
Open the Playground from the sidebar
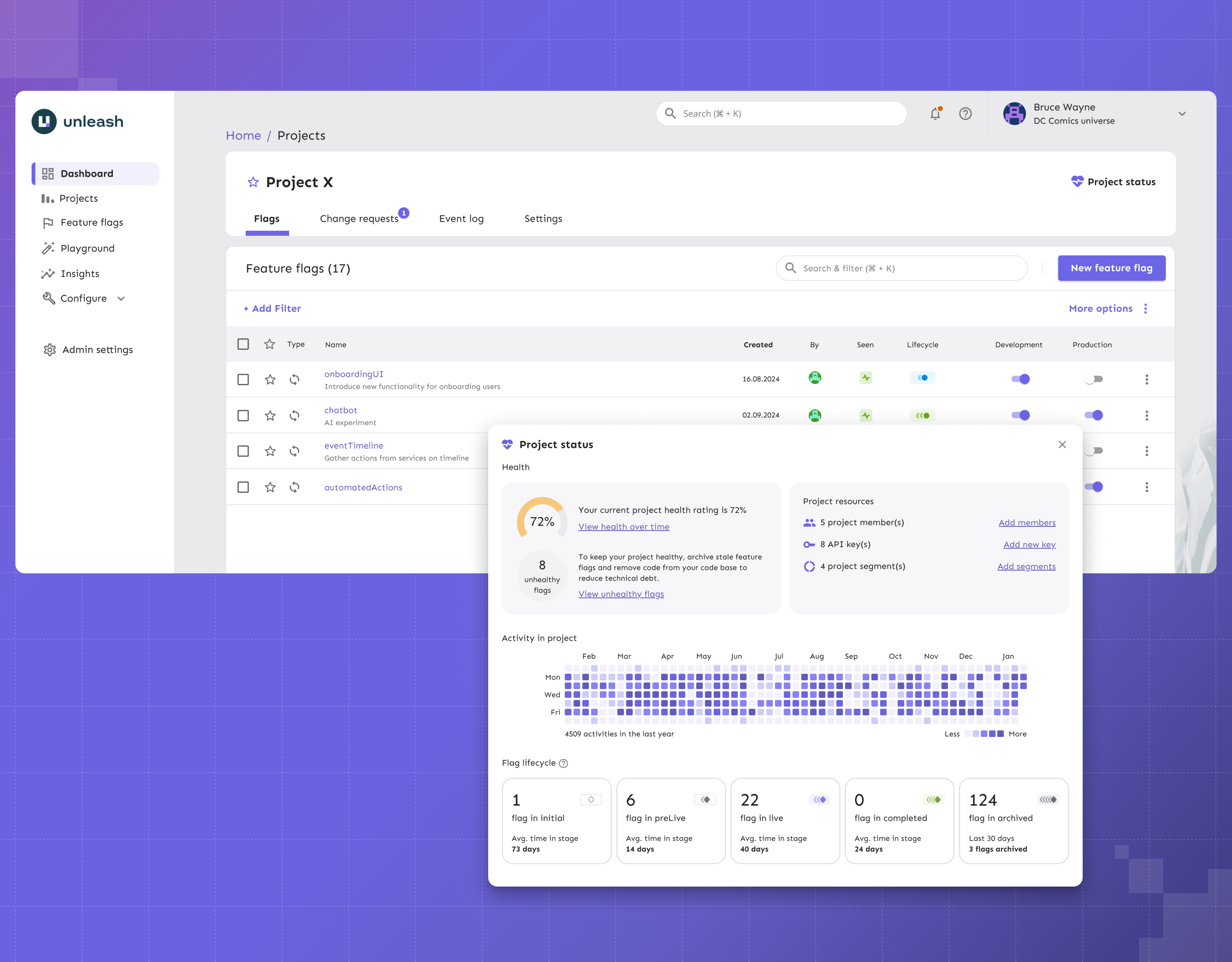pyautogui.click(x=87, y=248)
